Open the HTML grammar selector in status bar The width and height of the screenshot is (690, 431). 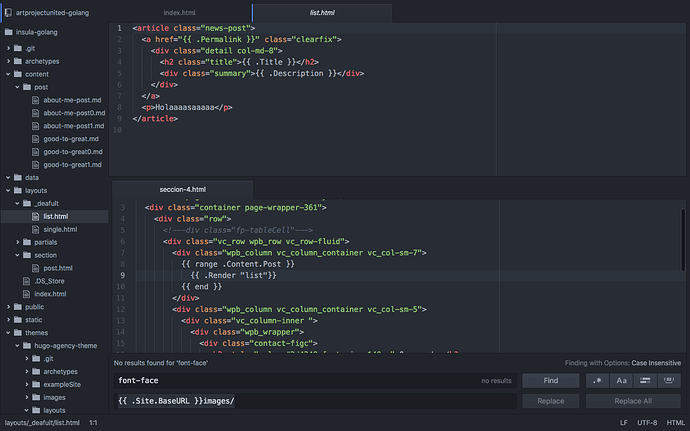point(676,423)
